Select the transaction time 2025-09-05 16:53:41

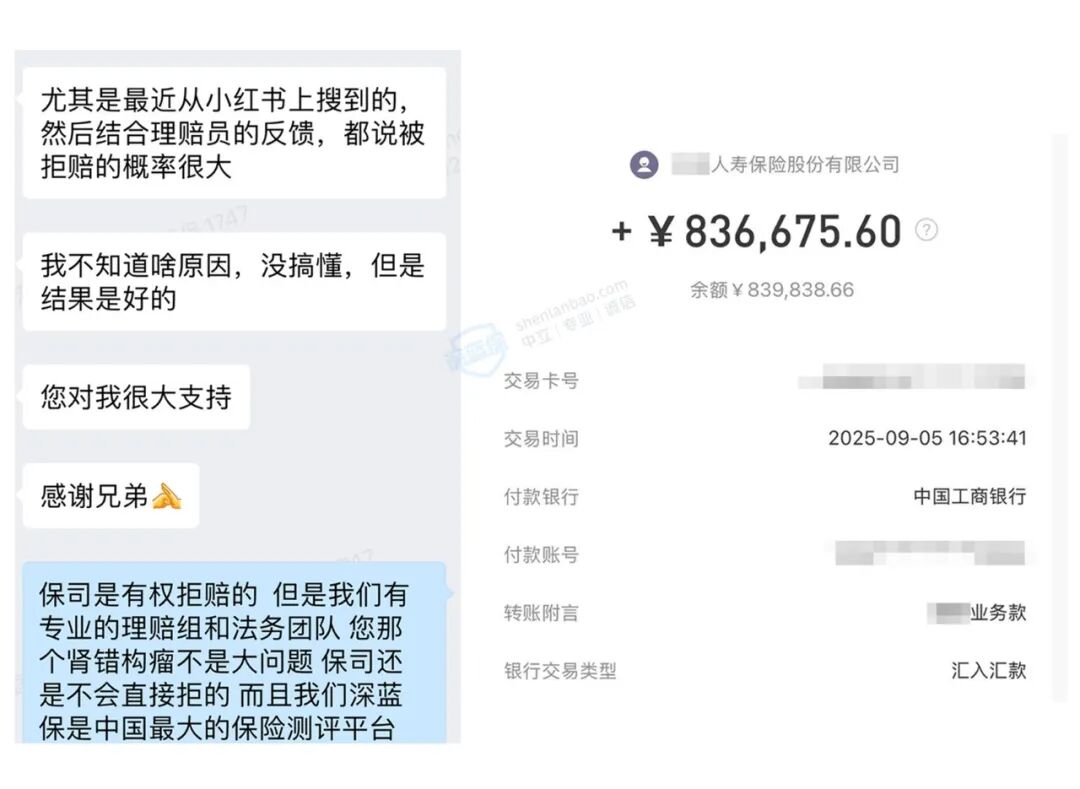tap(927, 438)
